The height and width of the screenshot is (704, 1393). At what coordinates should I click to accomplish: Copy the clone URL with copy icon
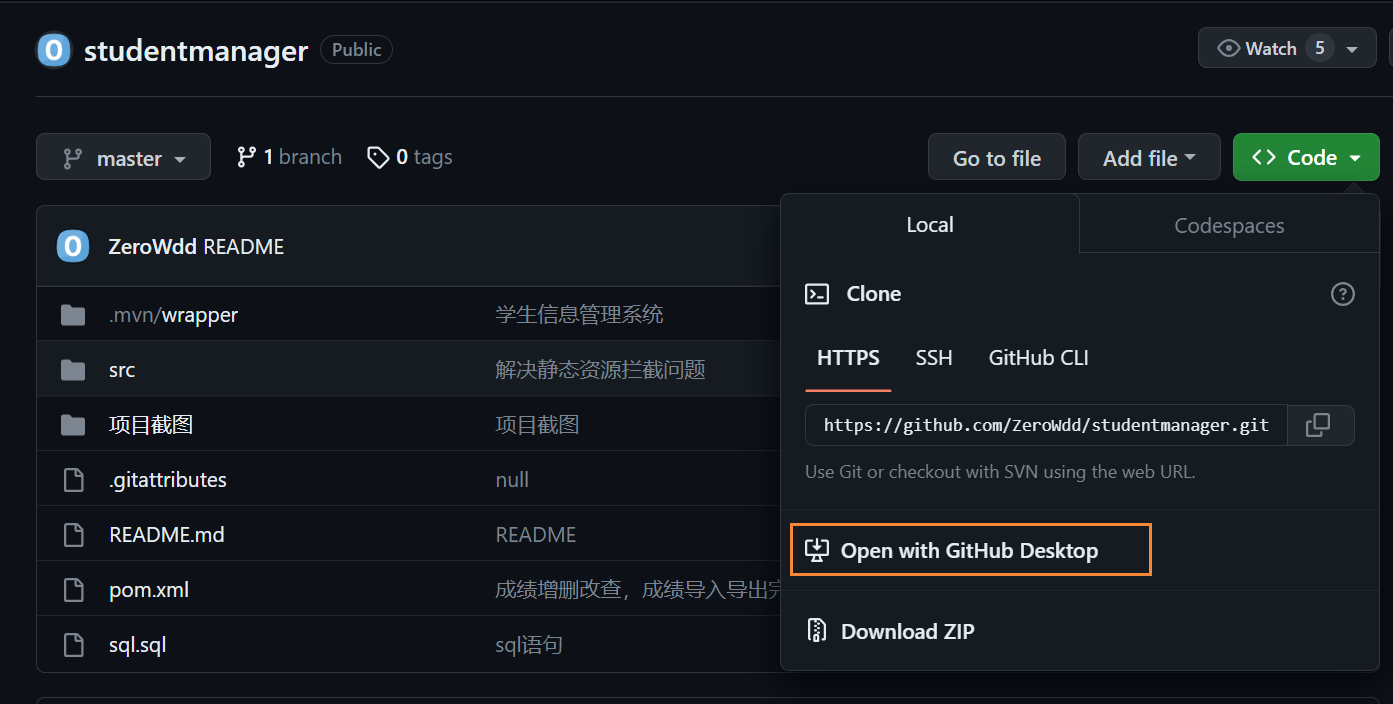[1319, 425]
